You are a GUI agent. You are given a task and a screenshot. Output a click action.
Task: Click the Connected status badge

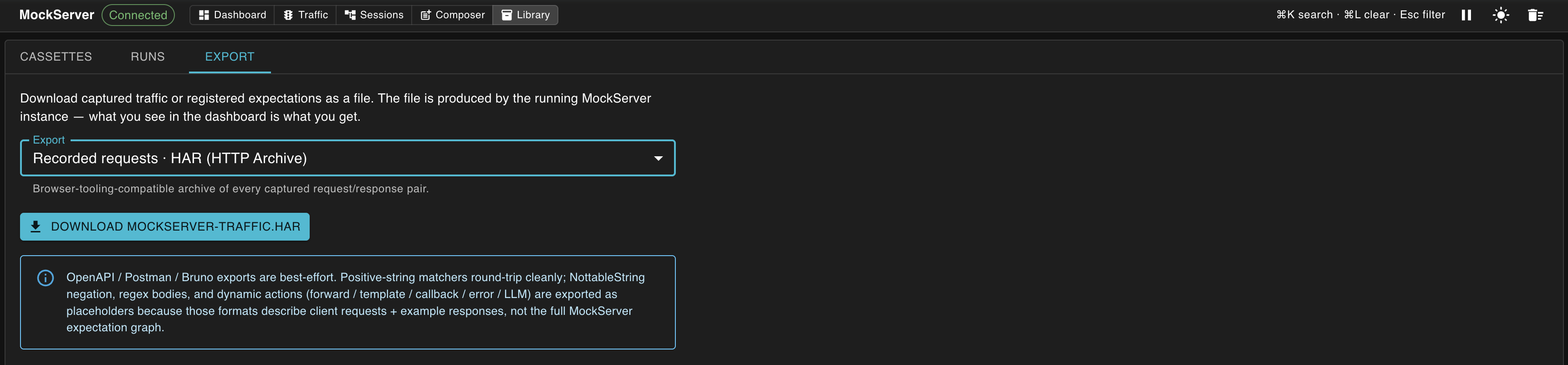(x=138, y=15)
